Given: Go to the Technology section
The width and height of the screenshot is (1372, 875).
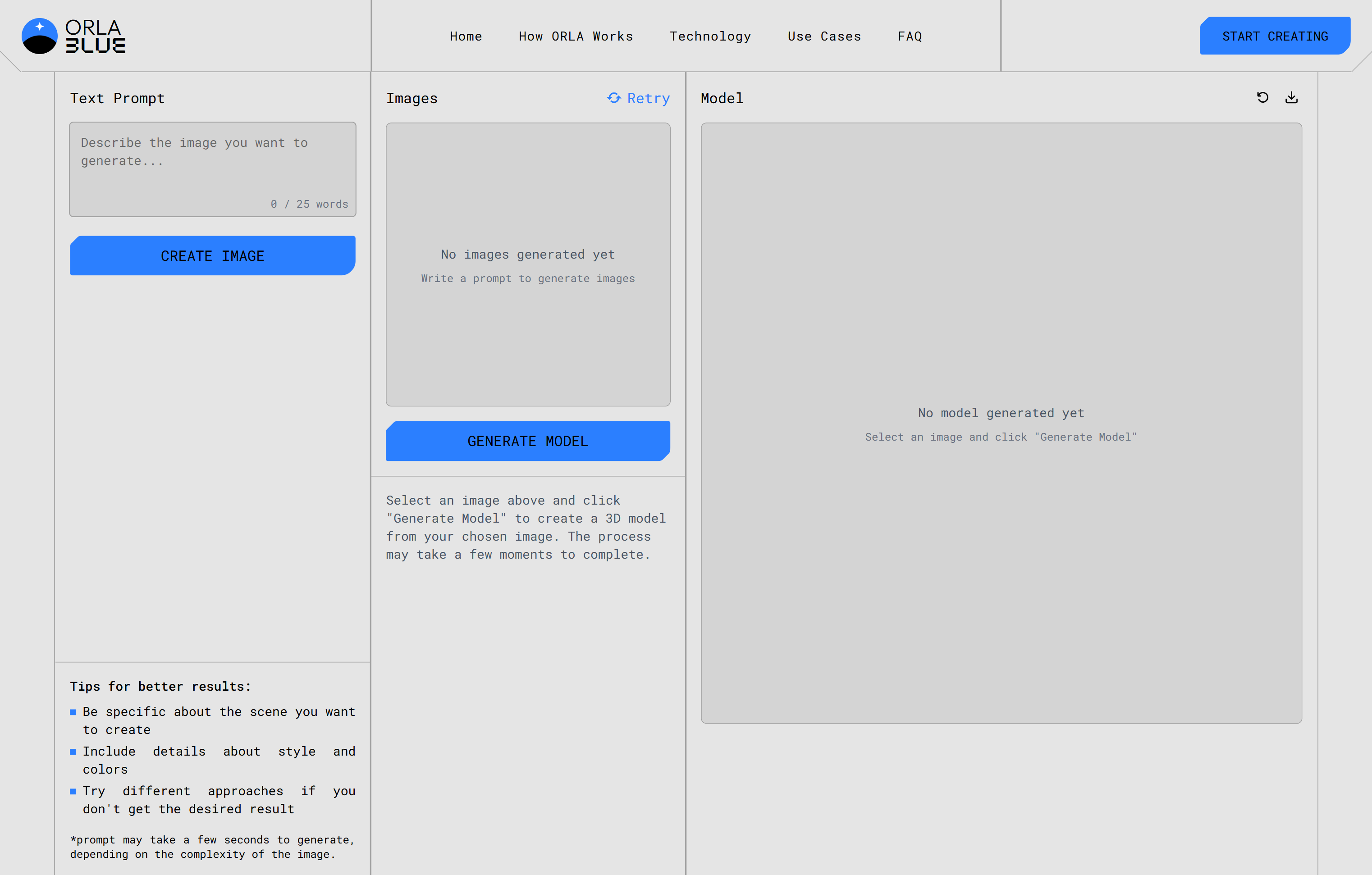Looking at the screenshot, I should pos(710,36).
